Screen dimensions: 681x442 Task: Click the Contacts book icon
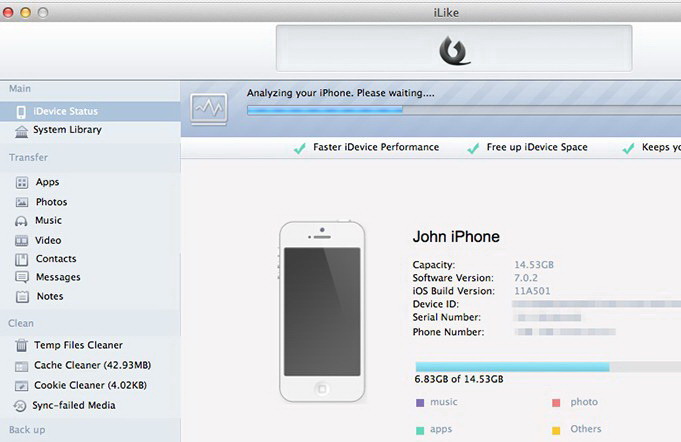pyautogui.click(x=22, y=260)
